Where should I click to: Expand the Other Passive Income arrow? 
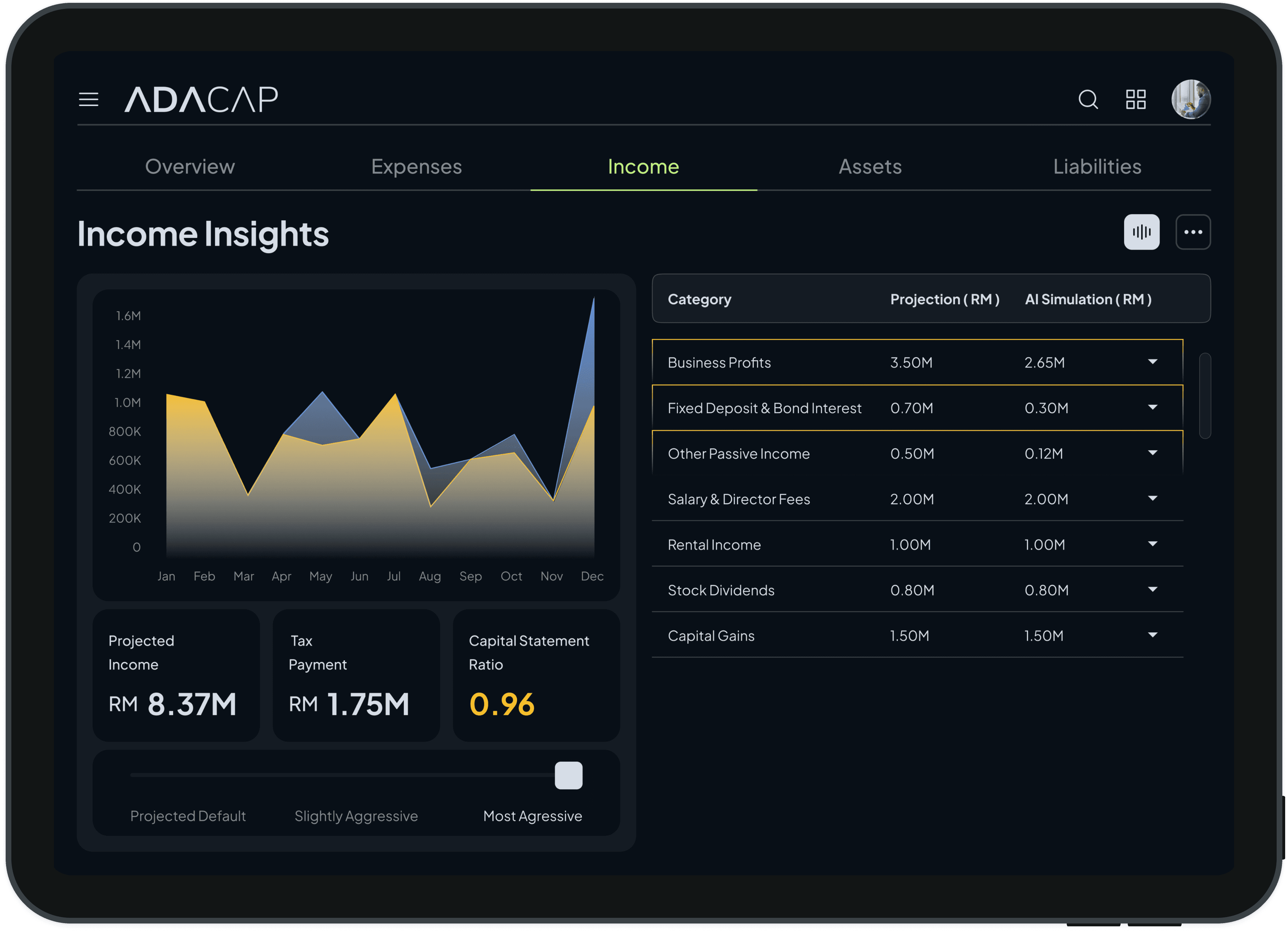tap(1152, 453)
